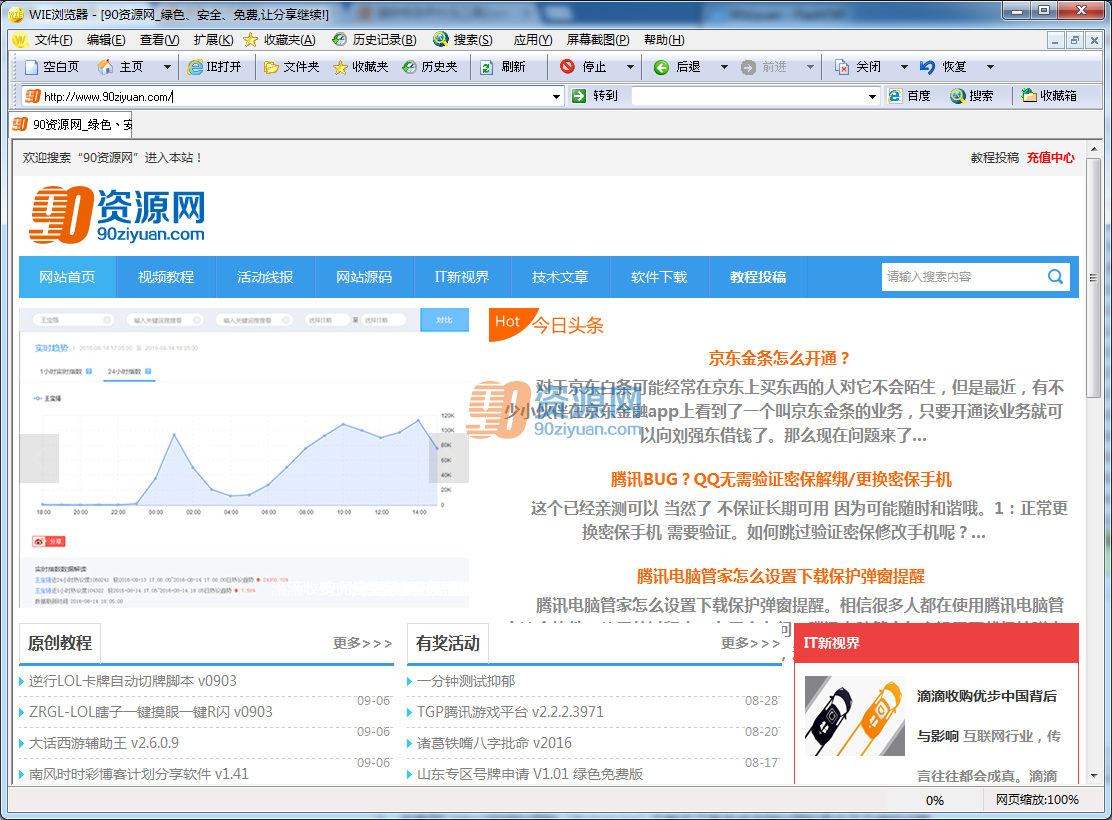Expand the Restore dropdown arrow

(990, 67)
